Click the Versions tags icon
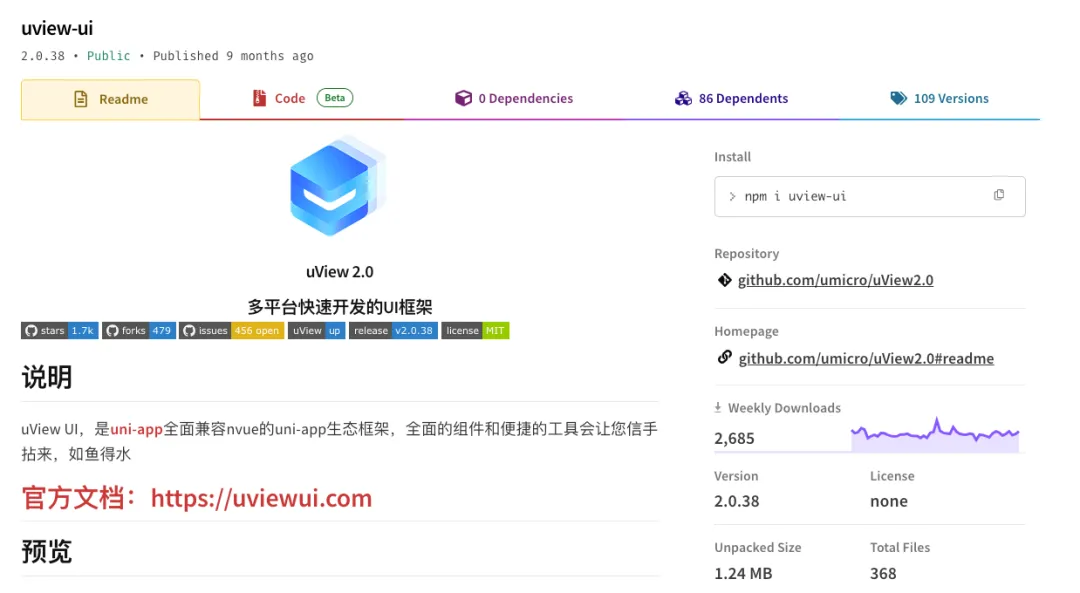The height and width of the screenshot is (593, 1080). tap(898, 98)
